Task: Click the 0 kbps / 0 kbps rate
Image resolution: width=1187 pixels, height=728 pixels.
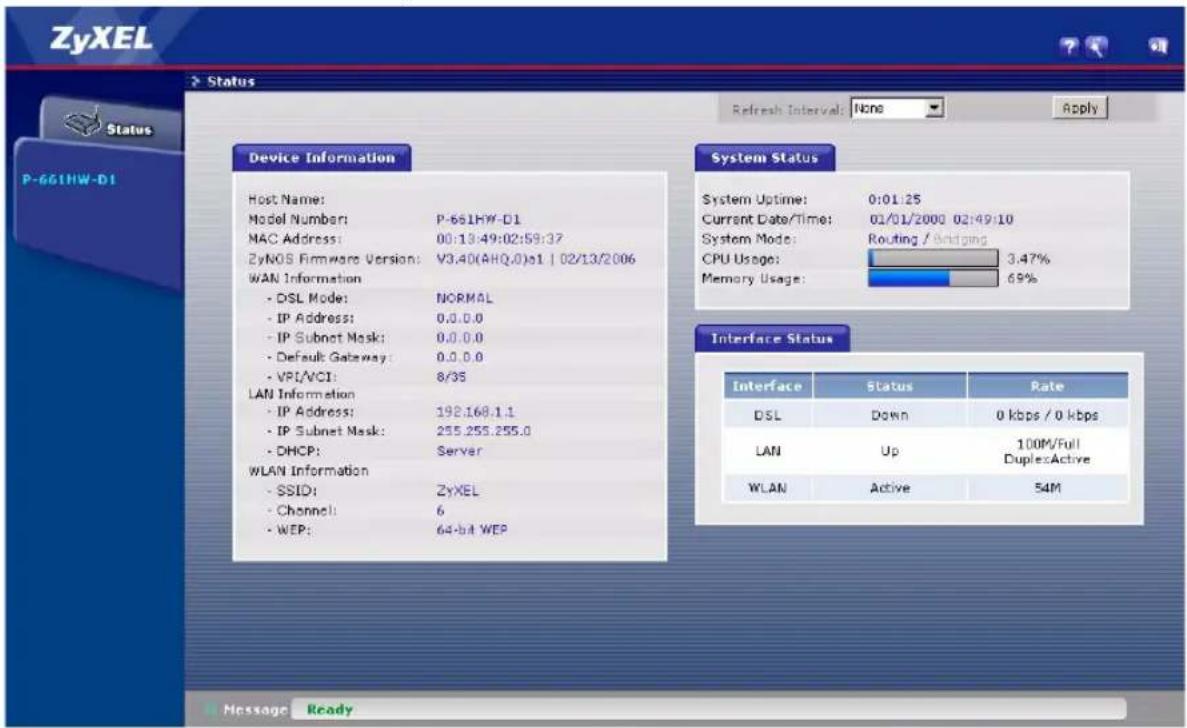Action: [x=1048, y=415]
